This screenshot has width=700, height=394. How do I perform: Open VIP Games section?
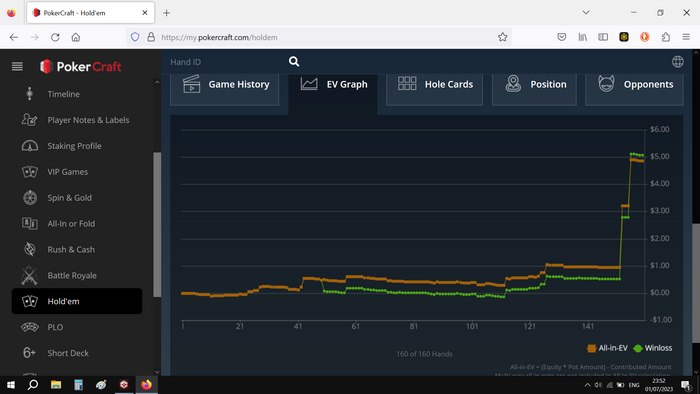click(x=68, y=172)
